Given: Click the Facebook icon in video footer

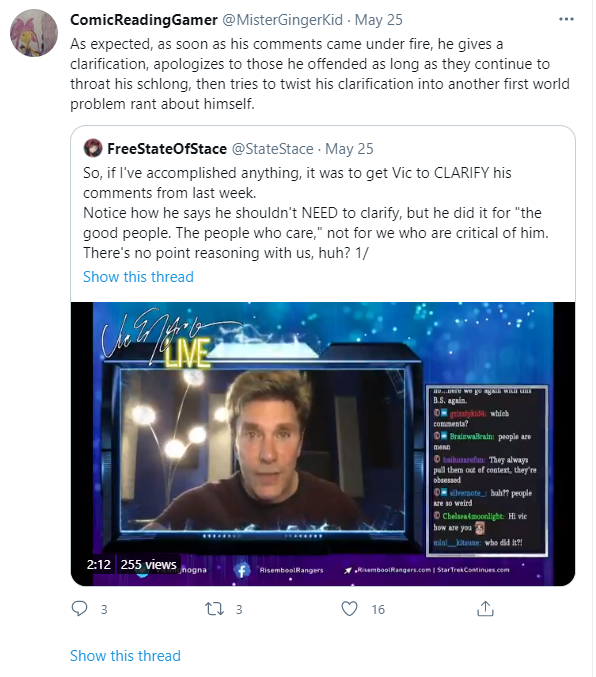Looking at the screenshot, I should pos(242,570).
